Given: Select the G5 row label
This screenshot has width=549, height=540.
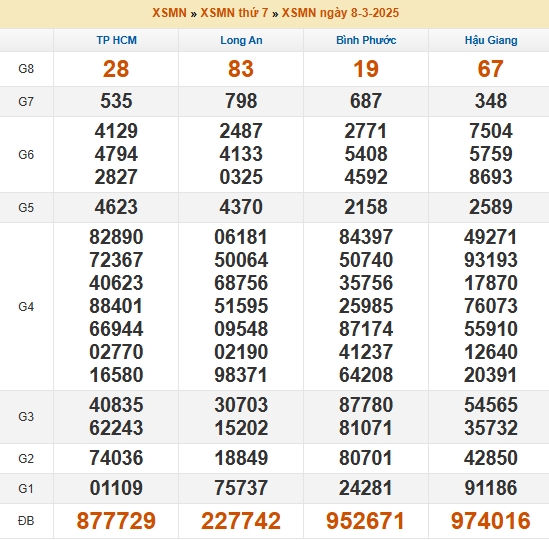Looking at the screenshot, I should coord(26,208).
